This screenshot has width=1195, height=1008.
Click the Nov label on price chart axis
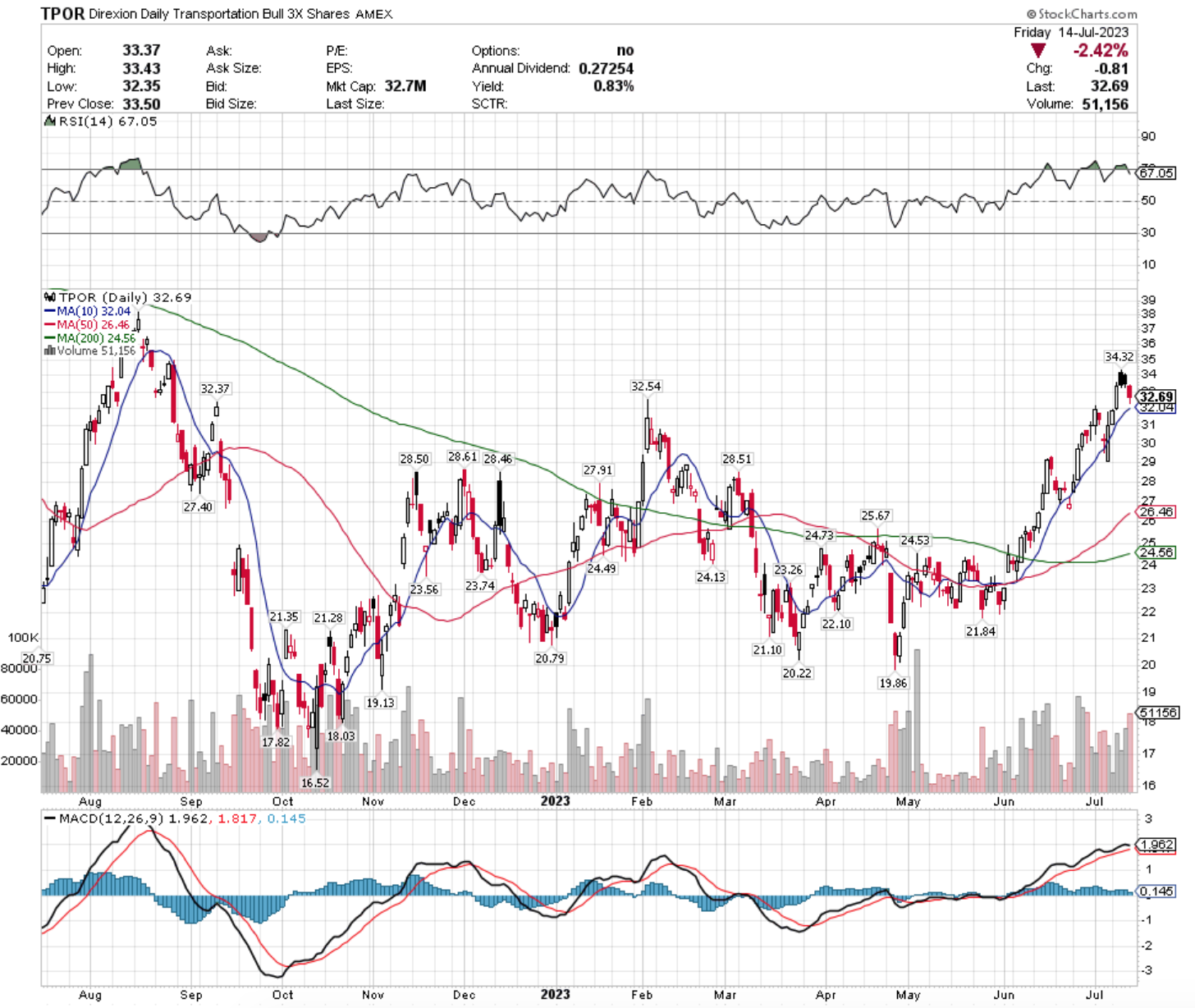[373, 801]
